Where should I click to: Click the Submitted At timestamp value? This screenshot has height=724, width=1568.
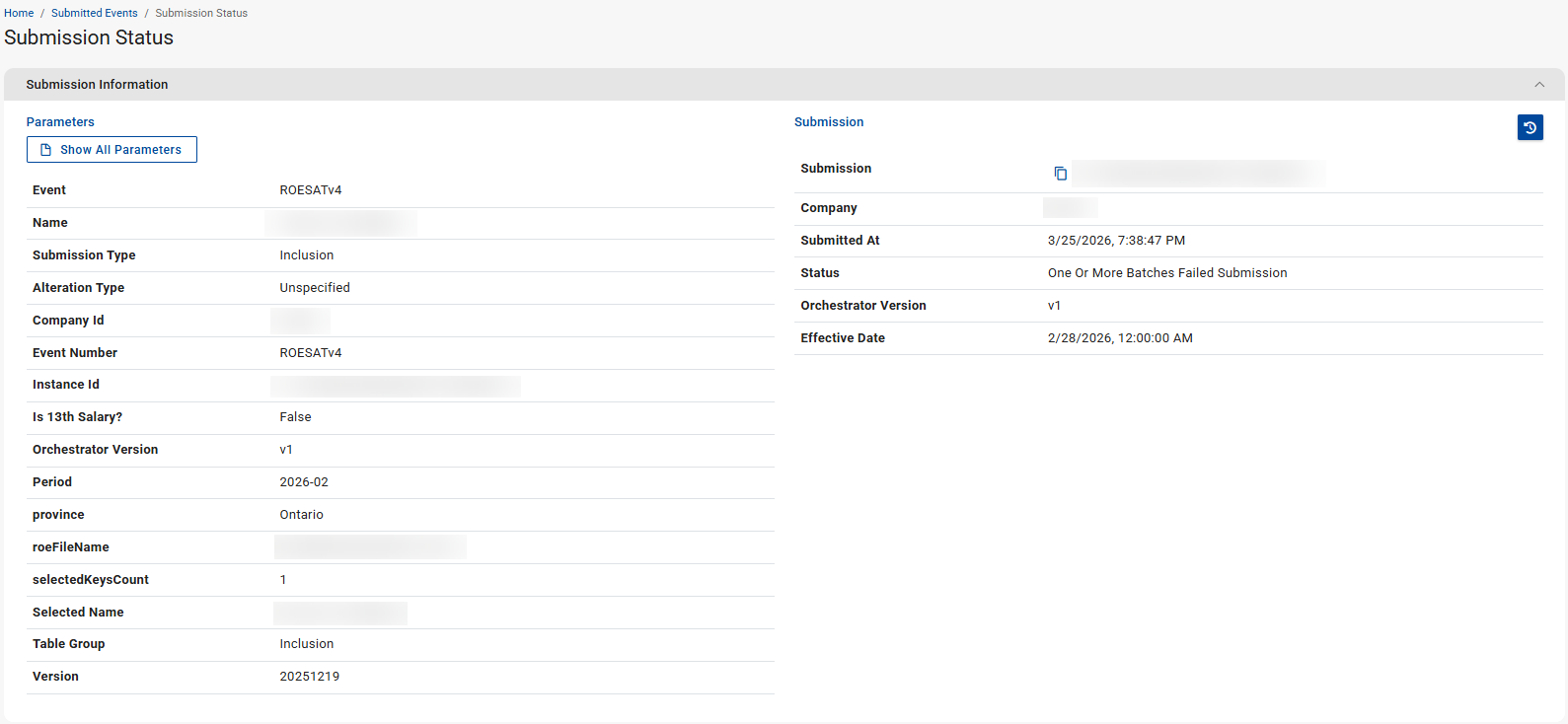click(x=1116, y=241)
